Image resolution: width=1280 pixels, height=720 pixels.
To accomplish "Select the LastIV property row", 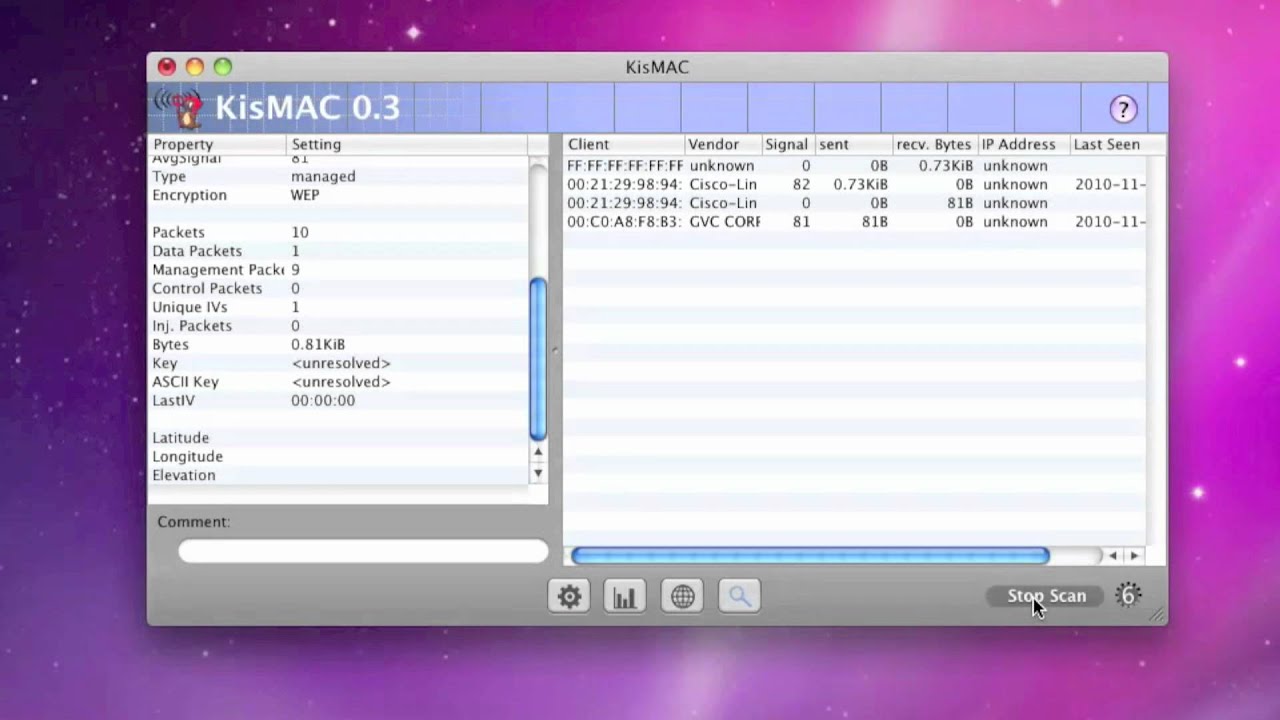I will pos(338,400).
